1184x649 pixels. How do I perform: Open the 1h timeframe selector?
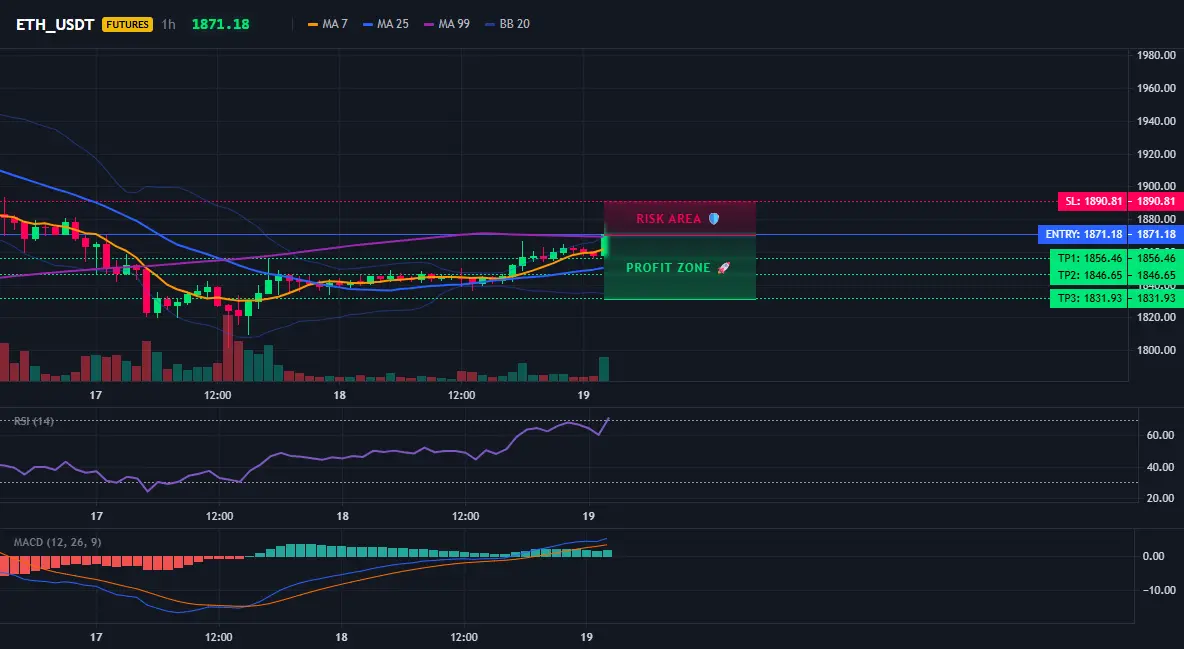(168, 24)
